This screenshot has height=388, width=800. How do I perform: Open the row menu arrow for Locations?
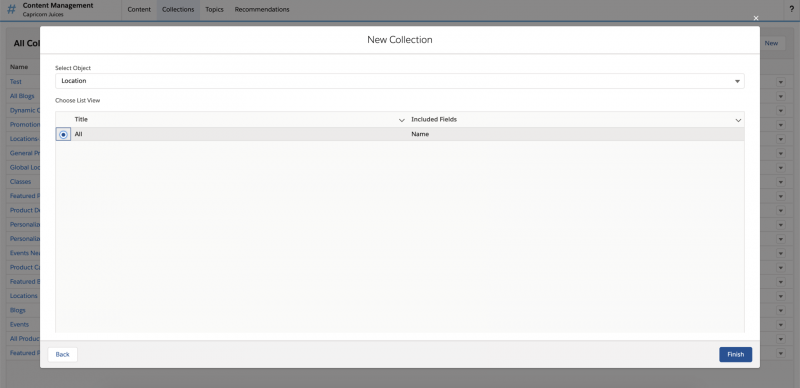781,296
